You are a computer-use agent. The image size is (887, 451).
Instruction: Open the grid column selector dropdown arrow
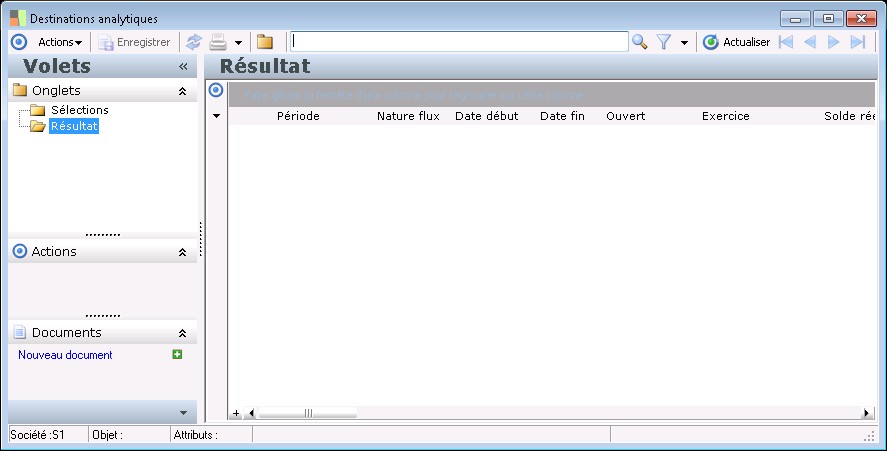tap(216, 116)
